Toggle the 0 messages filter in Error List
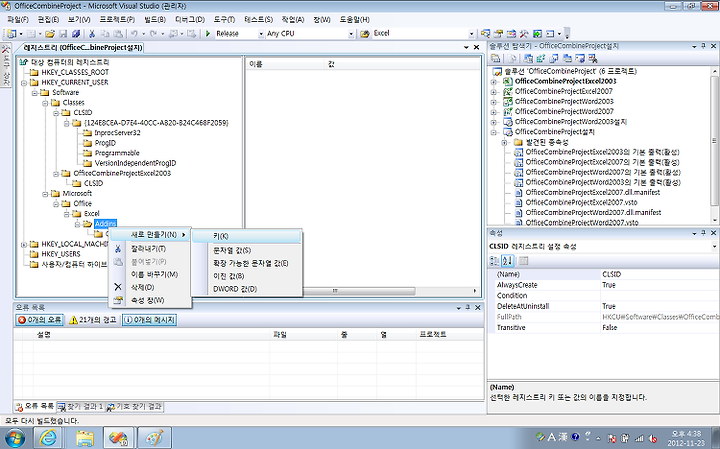720x449 pixels. (x=149, y=320)
